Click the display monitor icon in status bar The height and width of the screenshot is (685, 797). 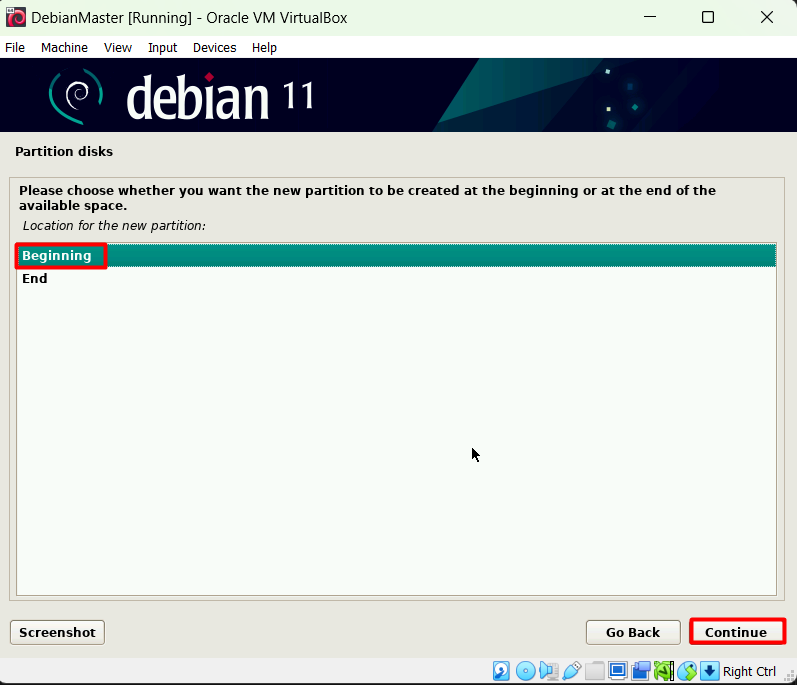pyautogui.click(x=618, y=671)
